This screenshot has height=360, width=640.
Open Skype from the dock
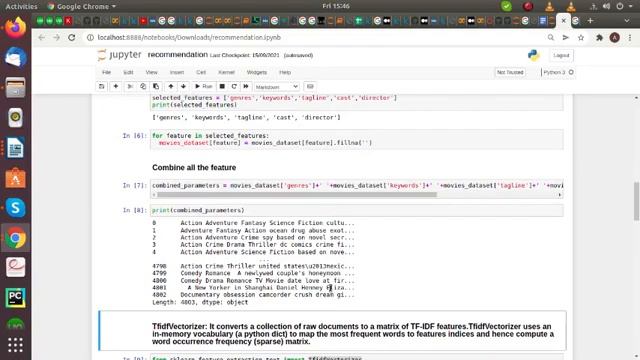point(16,207)
